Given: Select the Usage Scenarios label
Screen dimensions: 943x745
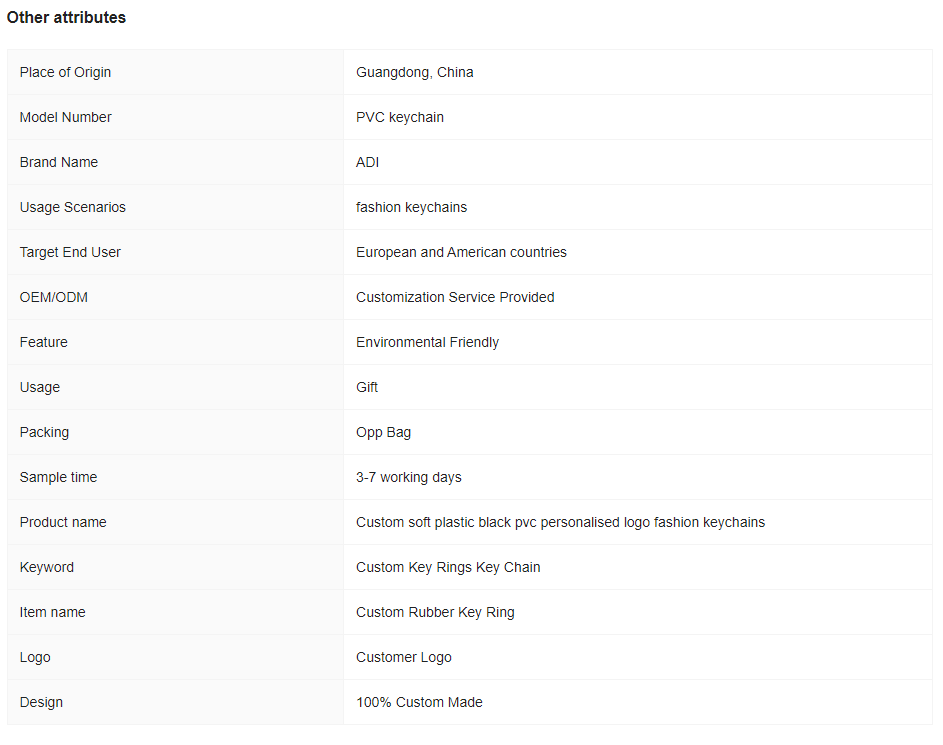Looking at the screenshot, I should click(x=72, y=207).
